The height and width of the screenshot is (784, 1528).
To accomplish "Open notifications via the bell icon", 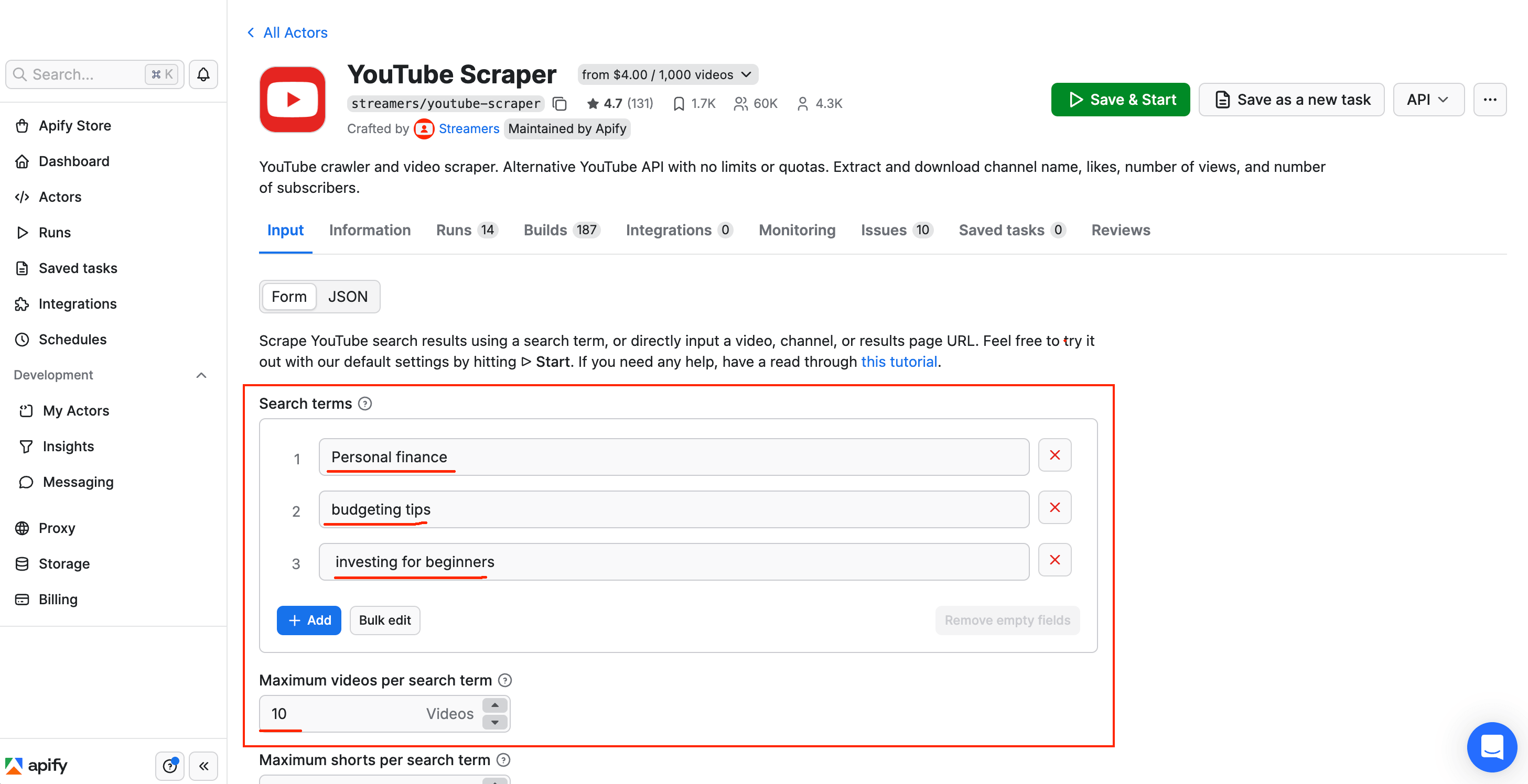I will coord(203,74).
